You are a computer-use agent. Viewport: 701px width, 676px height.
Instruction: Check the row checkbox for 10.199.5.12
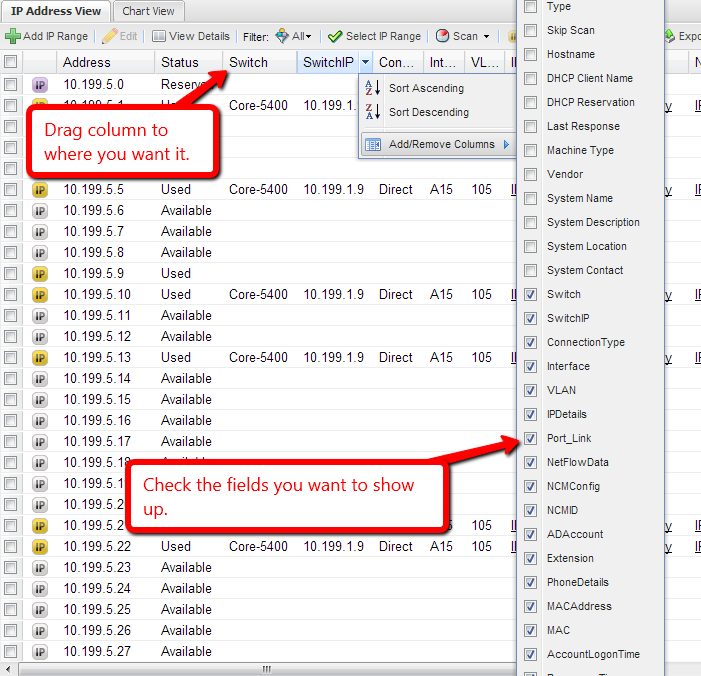coord(10,337)
